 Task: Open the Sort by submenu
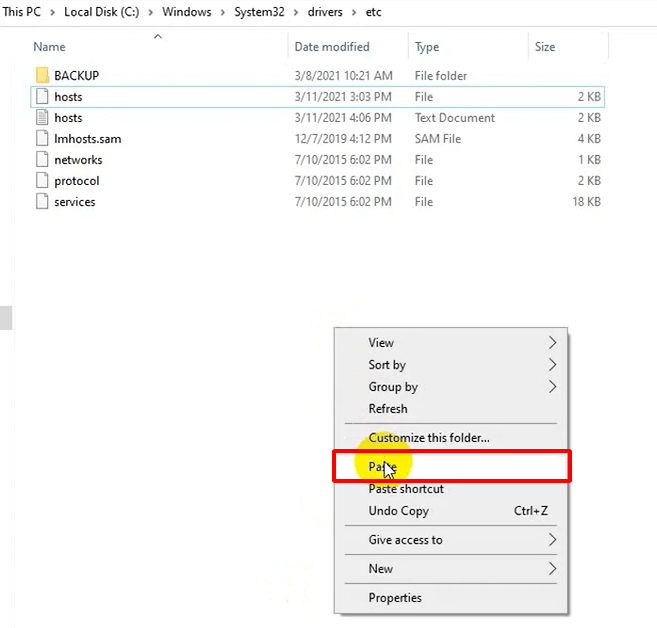coord(451,364)
